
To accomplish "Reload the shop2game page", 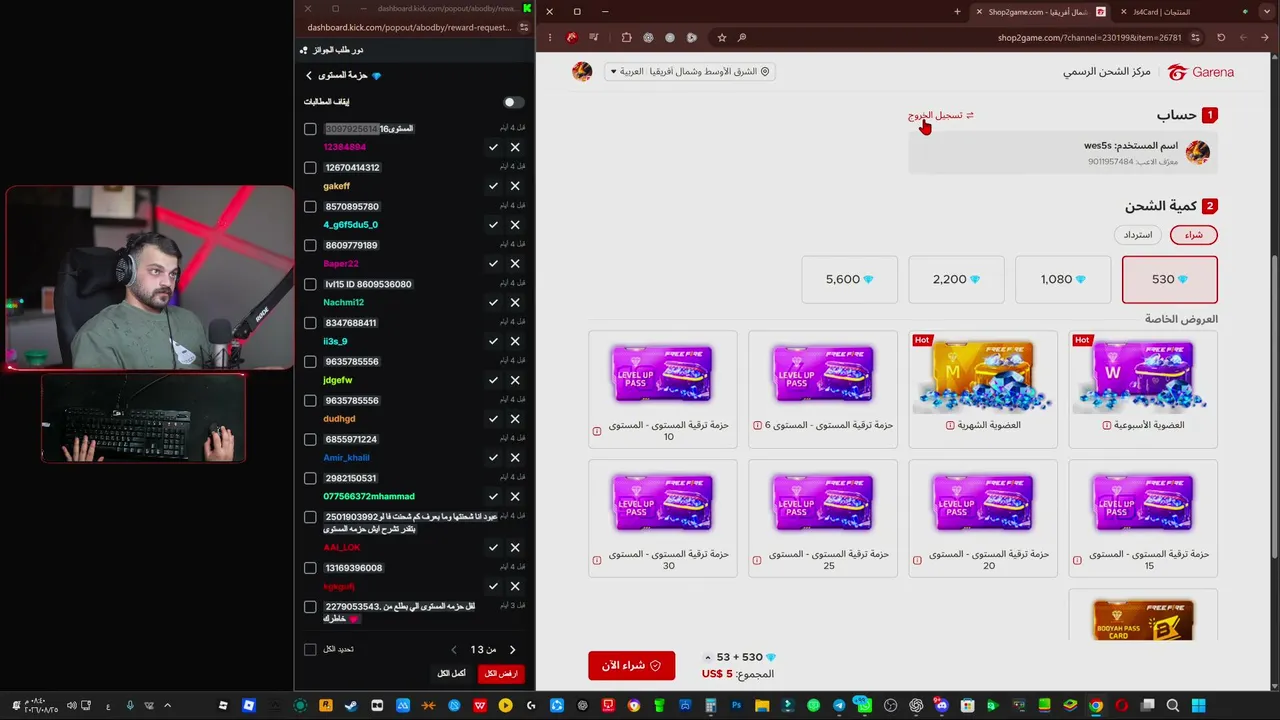I will pyautogui.click(x=1221, y=38).
